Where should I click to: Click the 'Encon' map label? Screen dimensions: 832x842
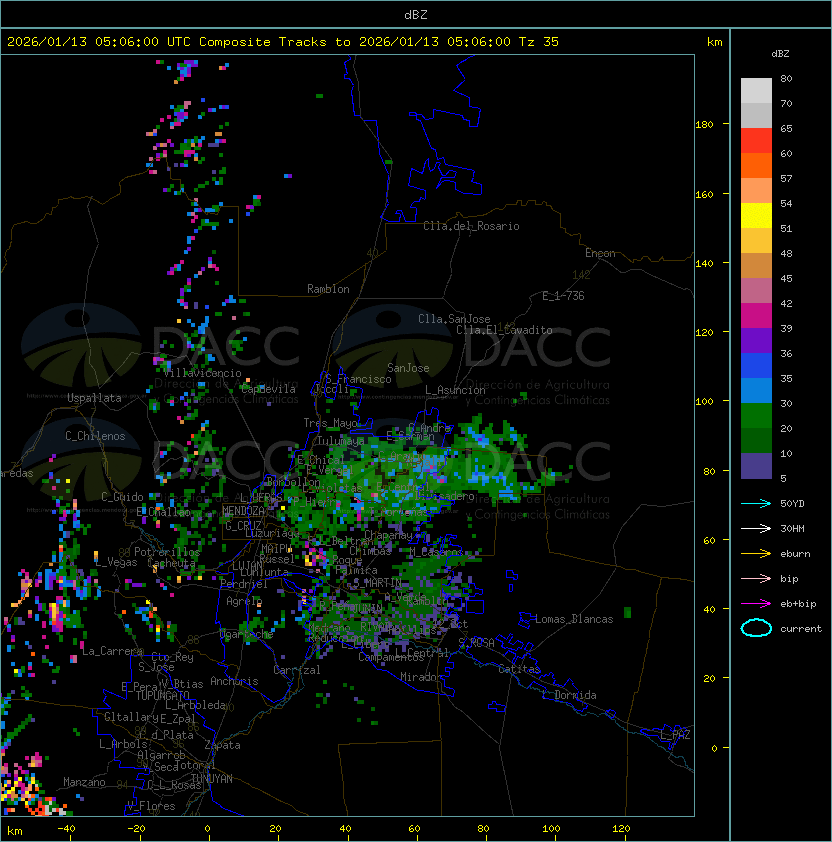pyautogui.click(x=600, y=253)
